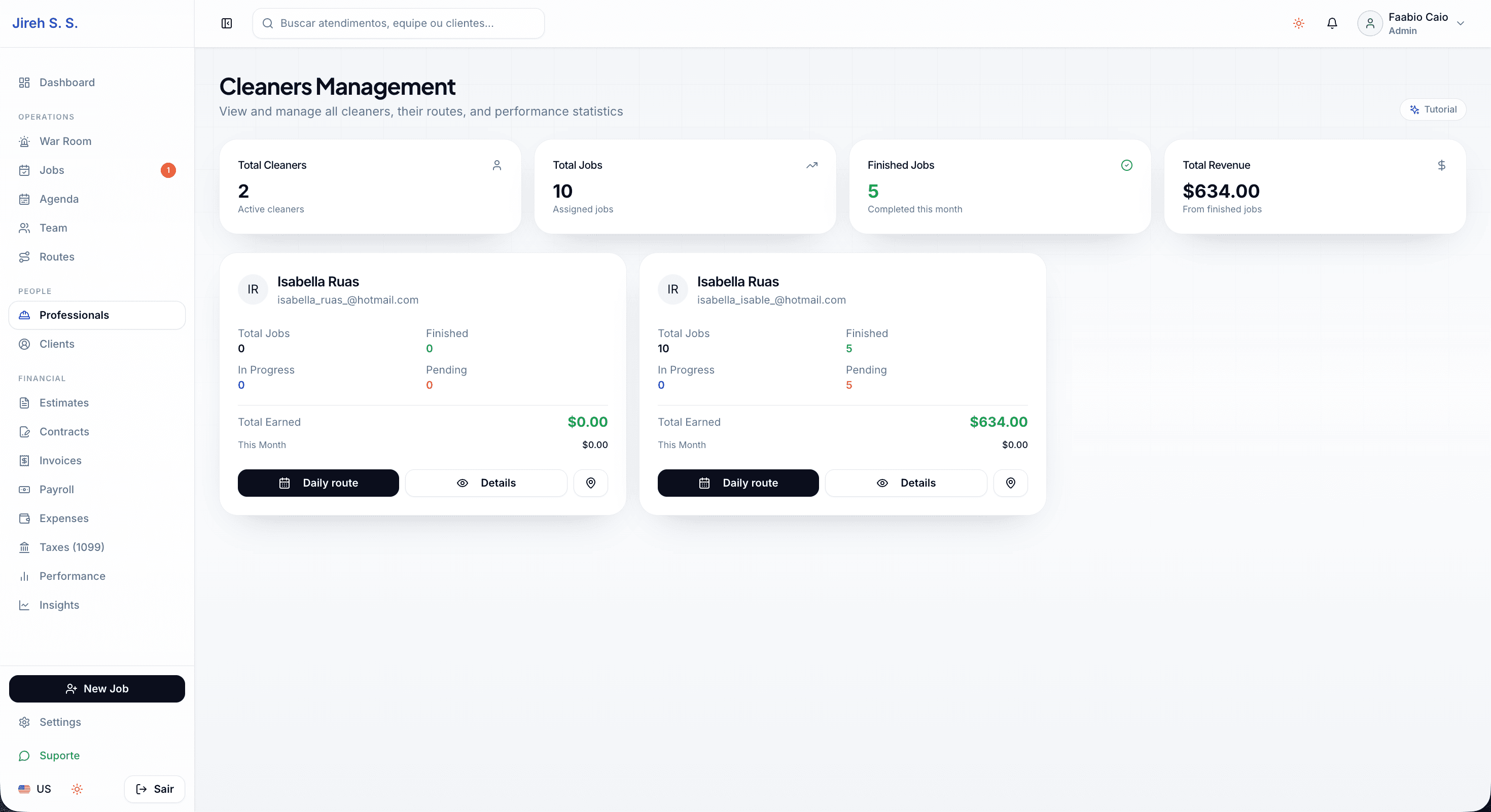Screen dimensions: 1491x812
Task: Open the notifications bell
Action: pos(1332,23)
